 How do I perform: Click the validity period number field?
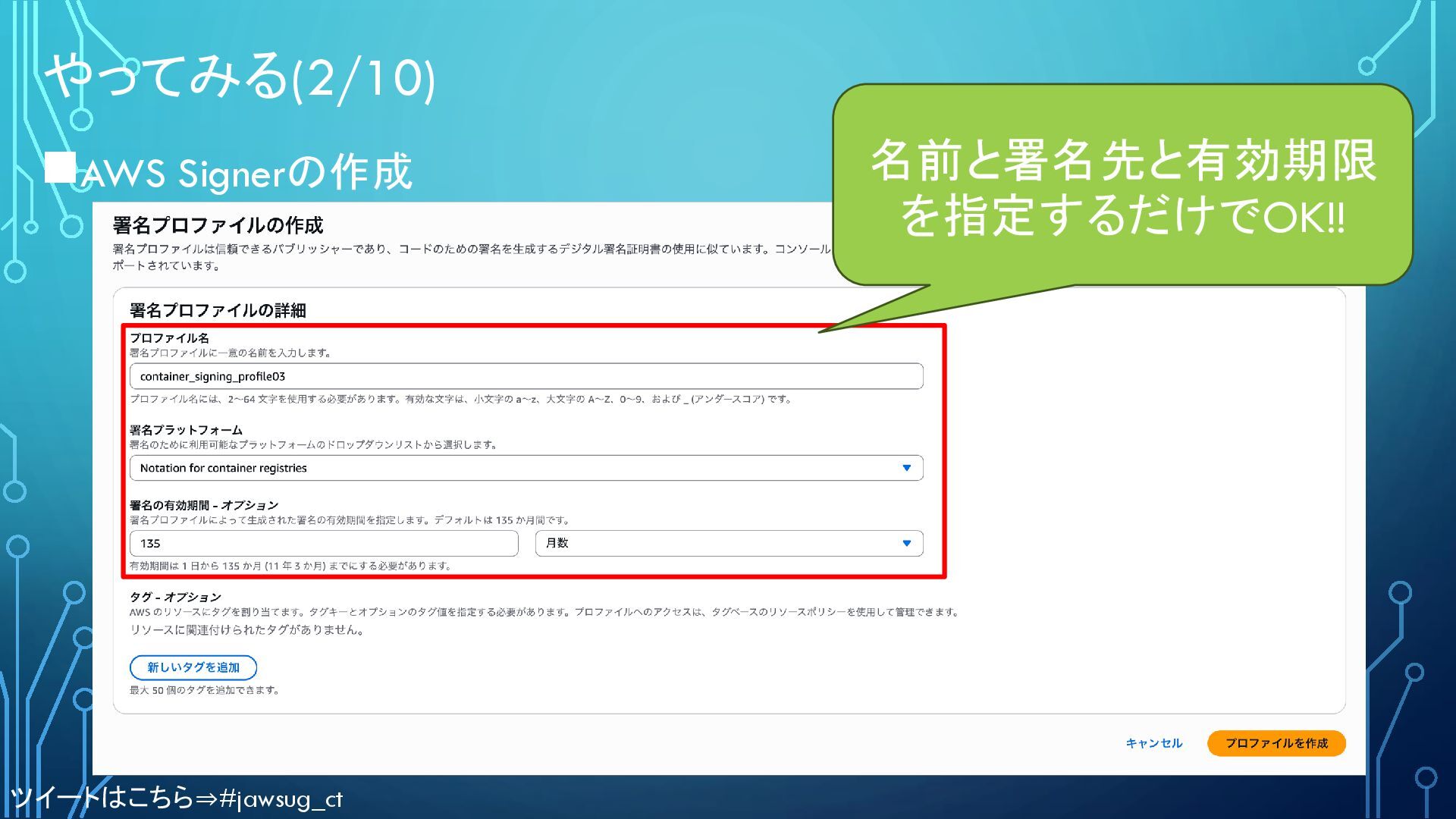[x=324, y=543]
